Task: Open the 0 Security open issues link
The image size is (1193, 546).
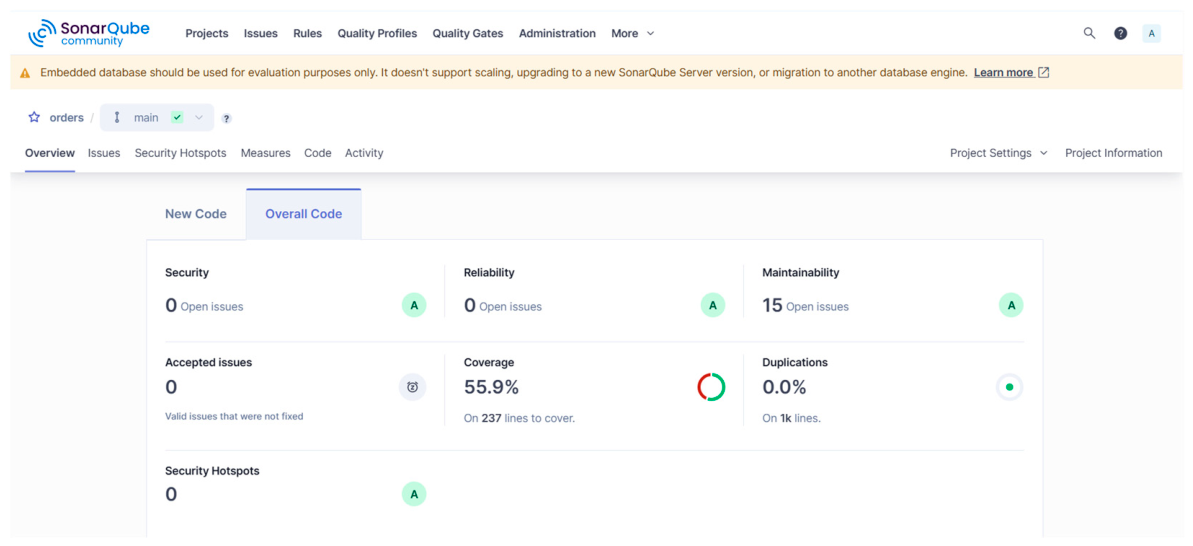Action: pyautogui.click(x=205, y=306)
